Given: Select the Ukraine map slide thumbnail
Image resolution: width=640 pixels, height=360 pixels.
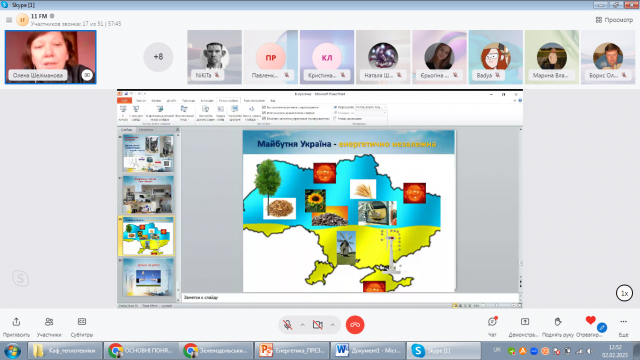Looking at the screenshot, I should [148, 236].
